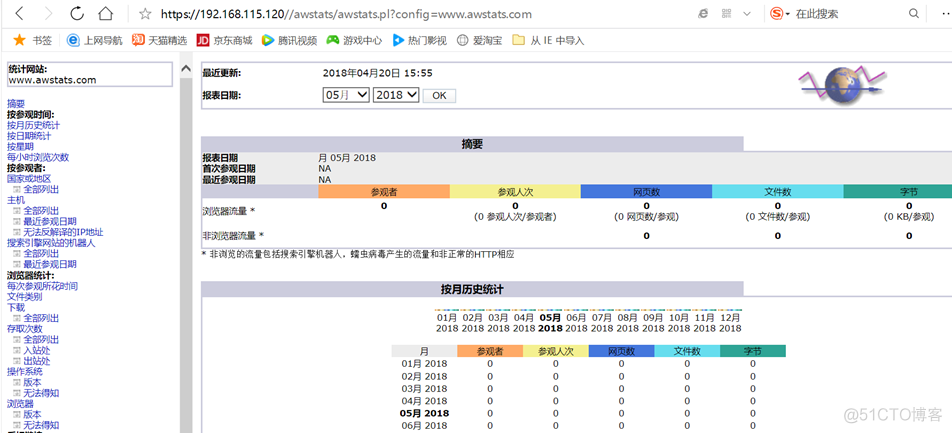Click the list icon beside 出站处
Image resolution: width=952 pixels, height=433 pixels.
pyautogui.click(x=17, y=361)
